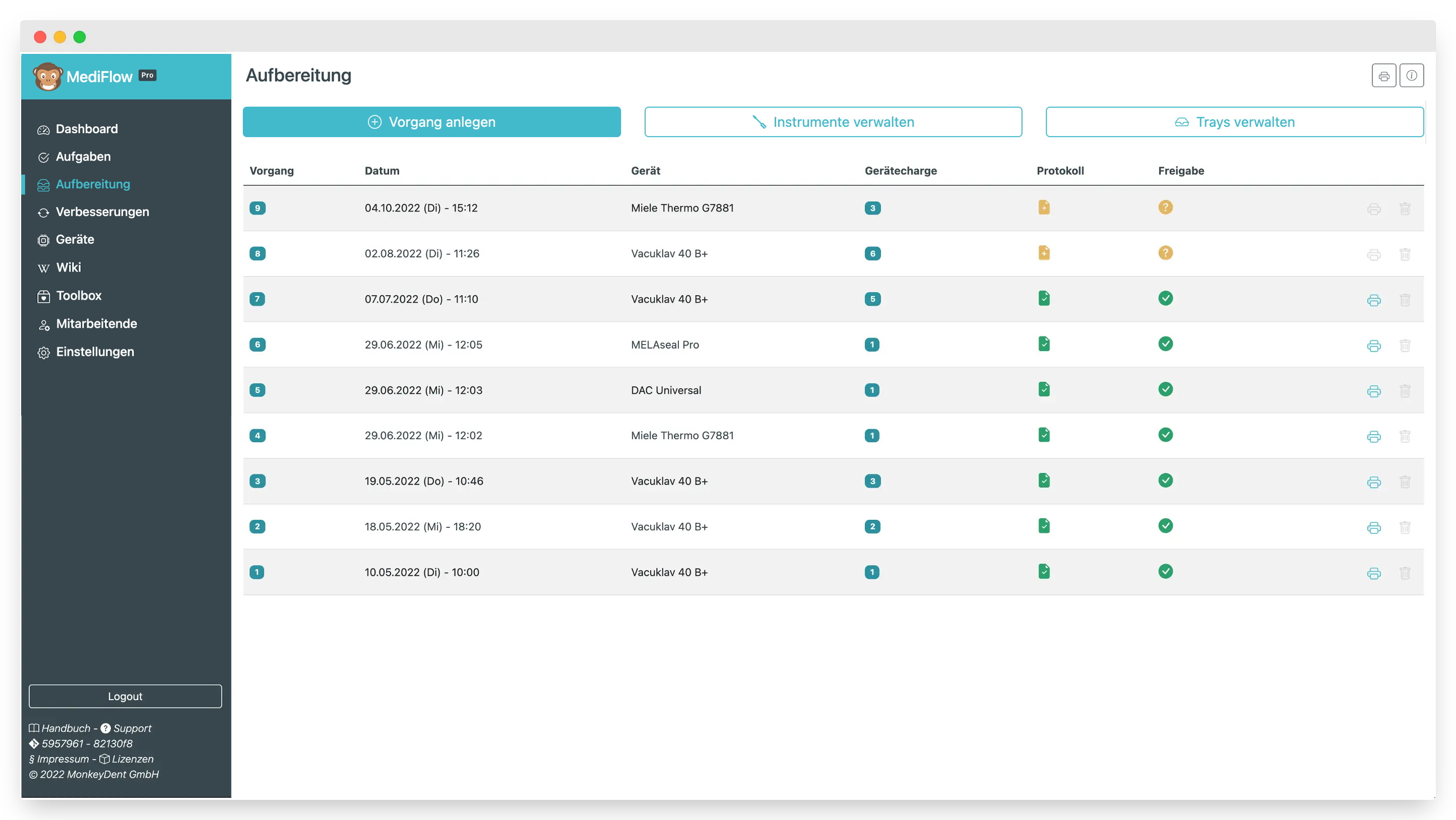Select Aufbereitung in the sidebar

coord(84,184)
